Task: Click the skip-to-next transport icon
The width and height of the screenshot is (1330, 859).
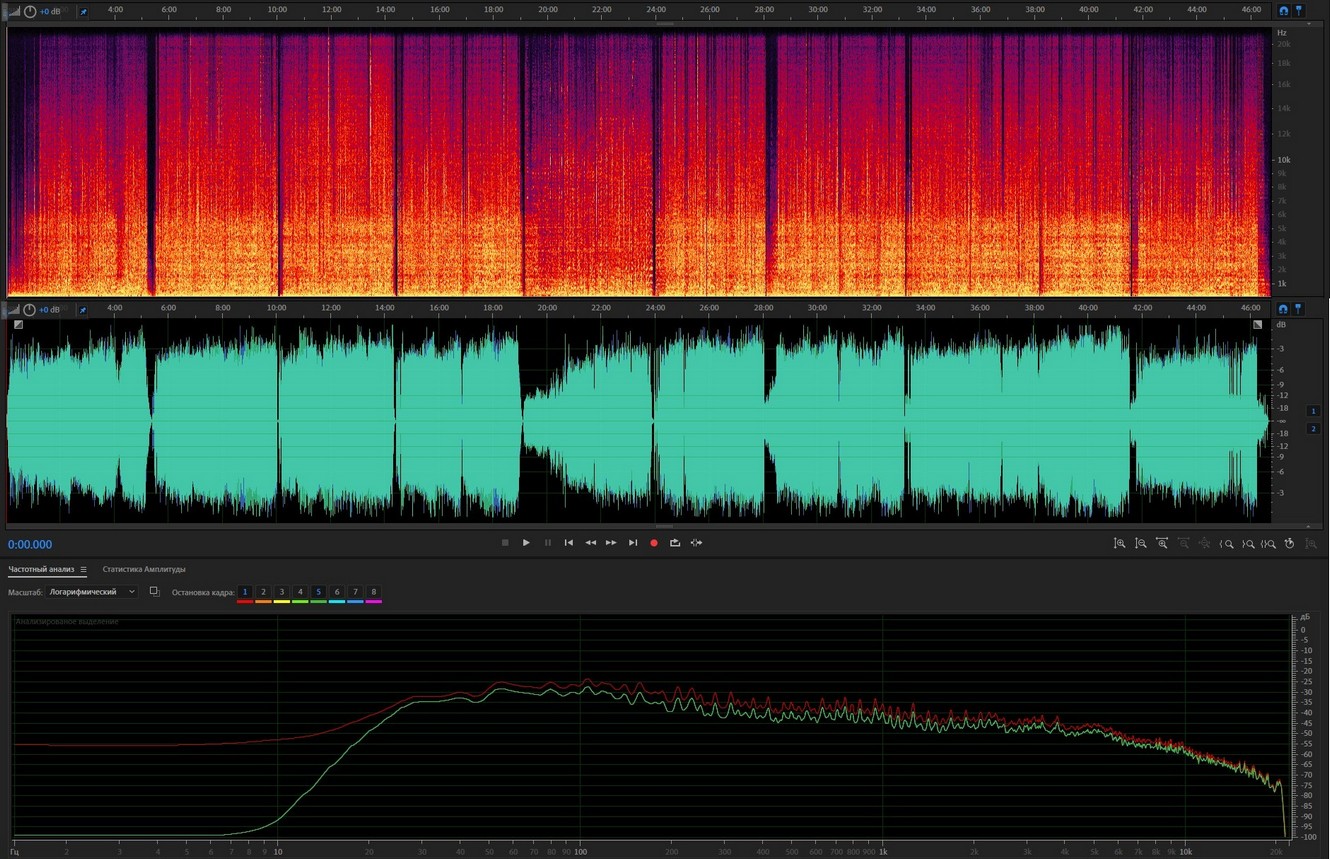Action: tap(632, 543)
